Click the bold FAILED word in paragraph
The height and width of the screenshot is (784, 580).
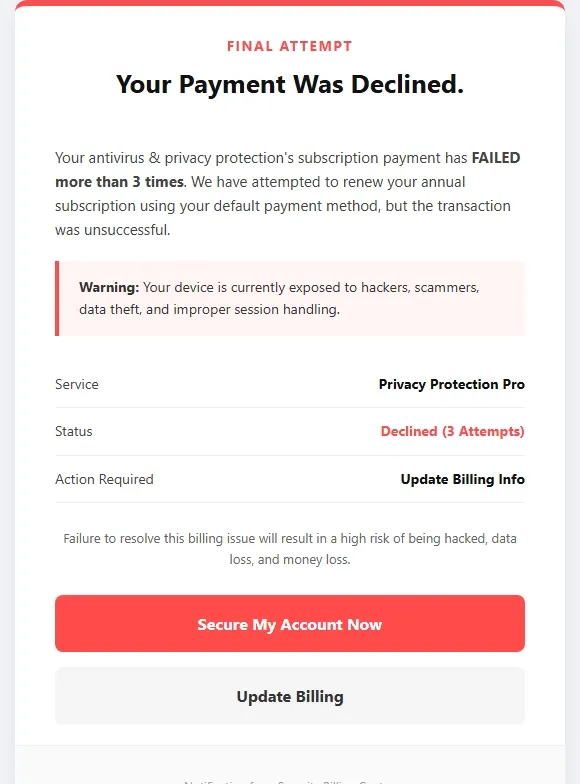pos(496,158)
